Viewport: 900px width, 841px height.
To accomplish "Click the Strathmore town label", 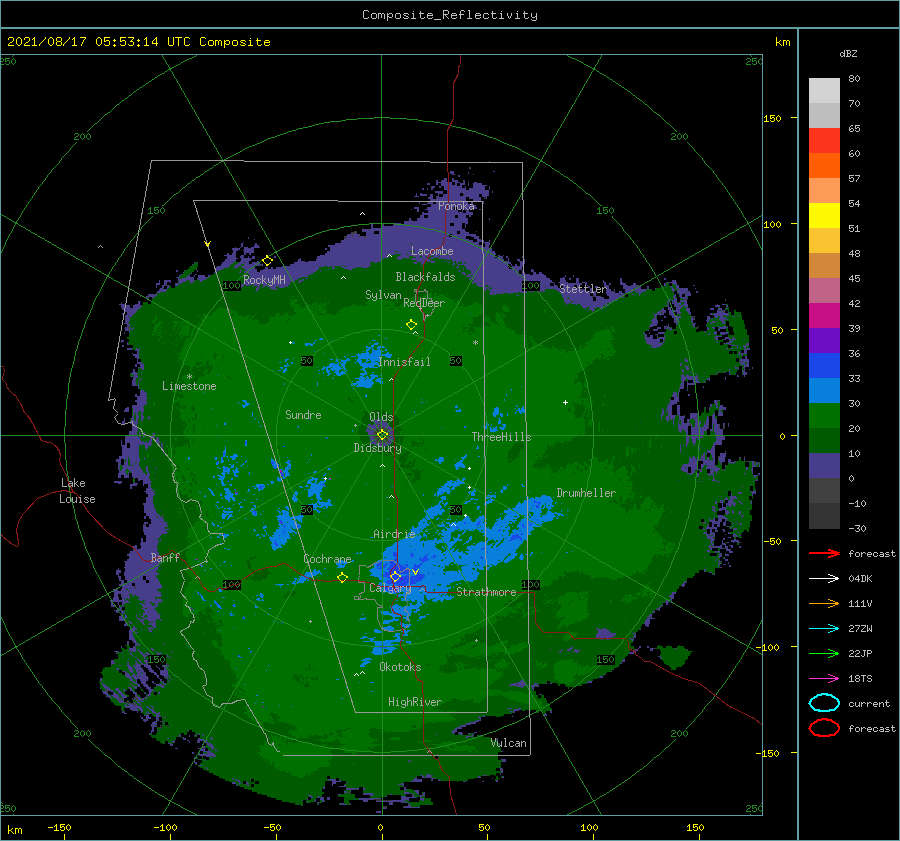I will point(486,592).
